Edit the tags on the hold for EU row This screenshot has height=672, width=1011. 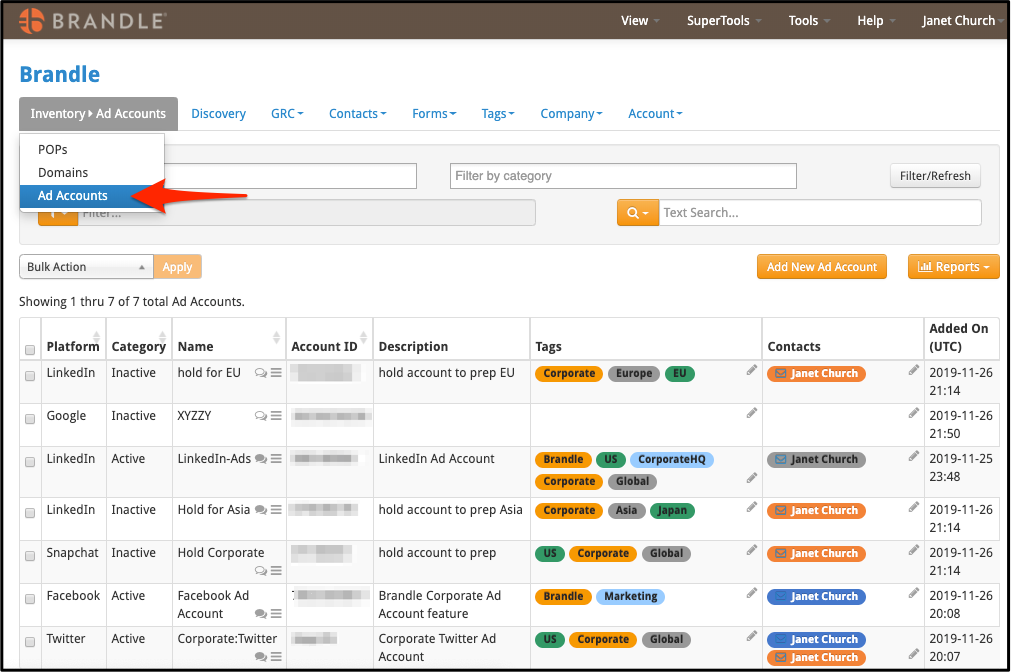tap(751, 370)
